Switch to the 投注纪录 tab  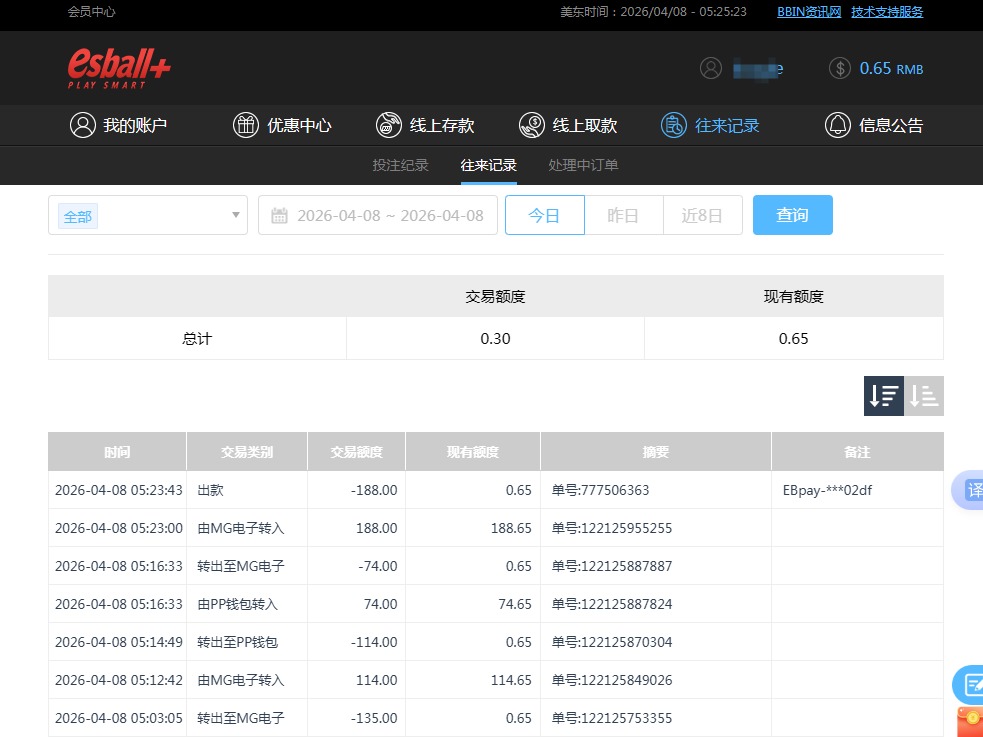pyautogui.click(x=400, y=165)
